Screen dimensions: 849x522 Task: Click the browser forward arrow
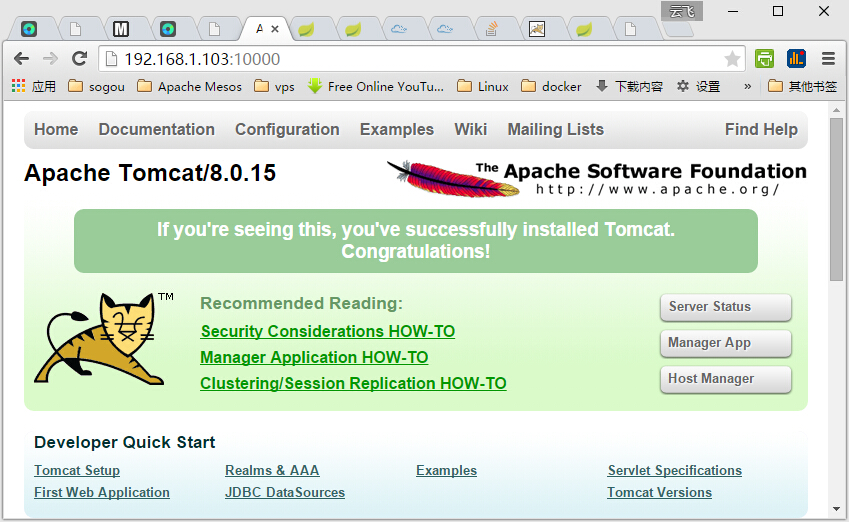coord(50,58)
